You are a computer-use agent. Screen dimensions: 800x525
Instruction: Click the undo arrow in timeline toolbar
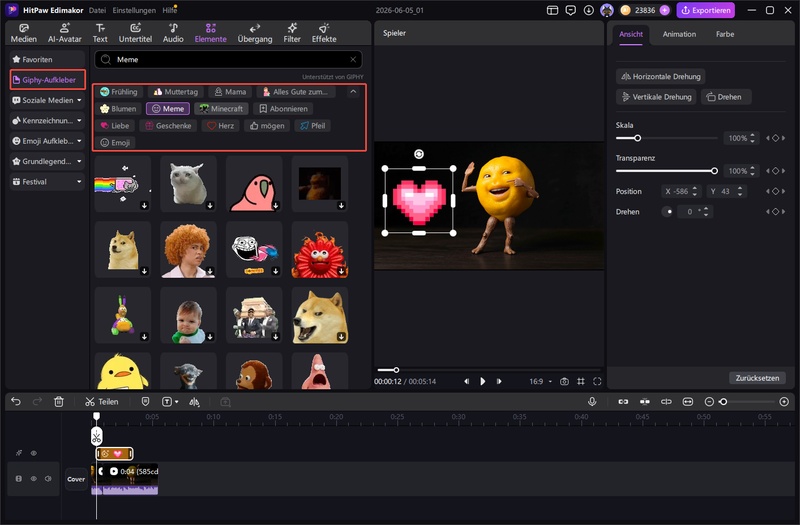coord(16,402)
